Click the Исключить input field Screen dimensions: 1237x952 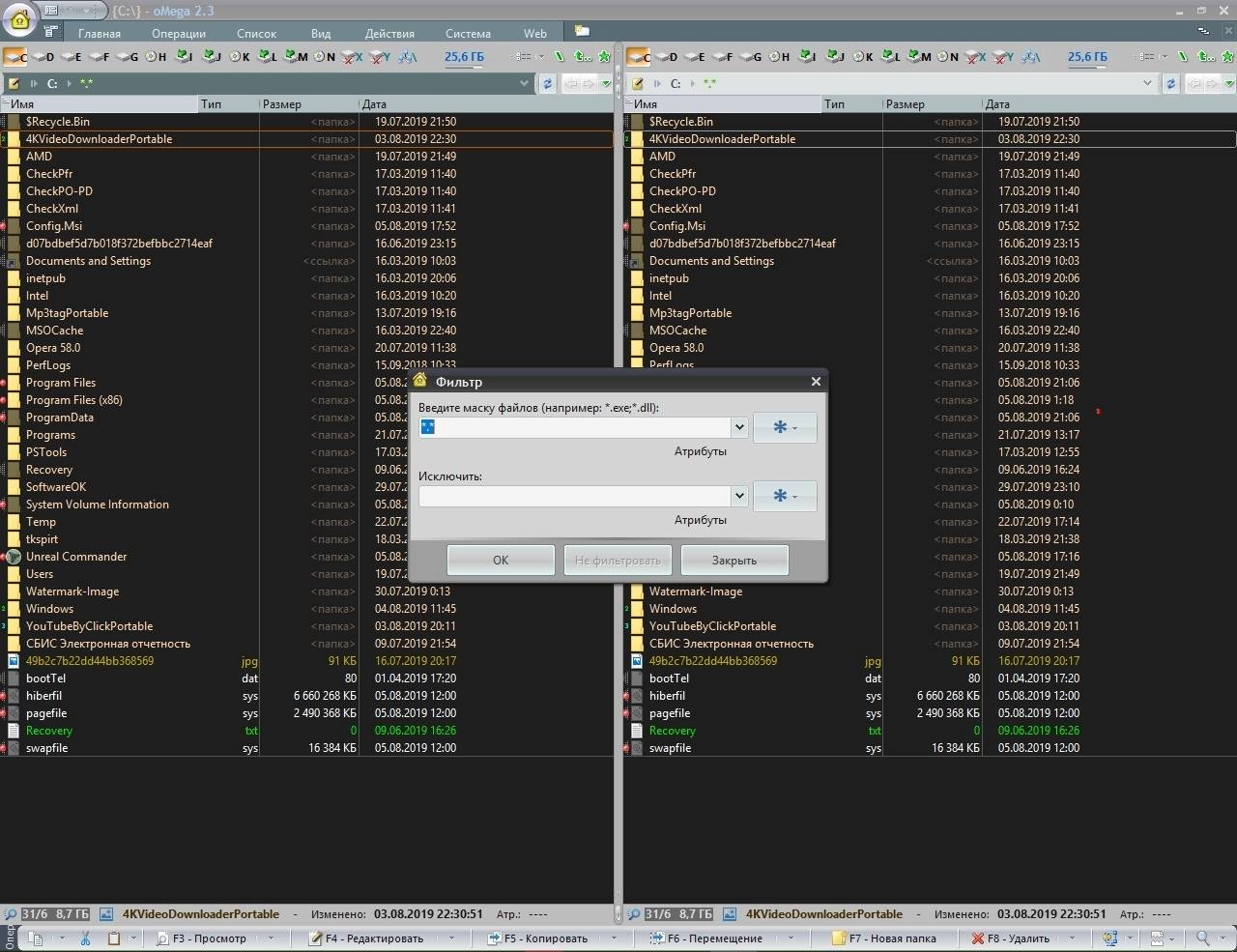pos(575,496)
